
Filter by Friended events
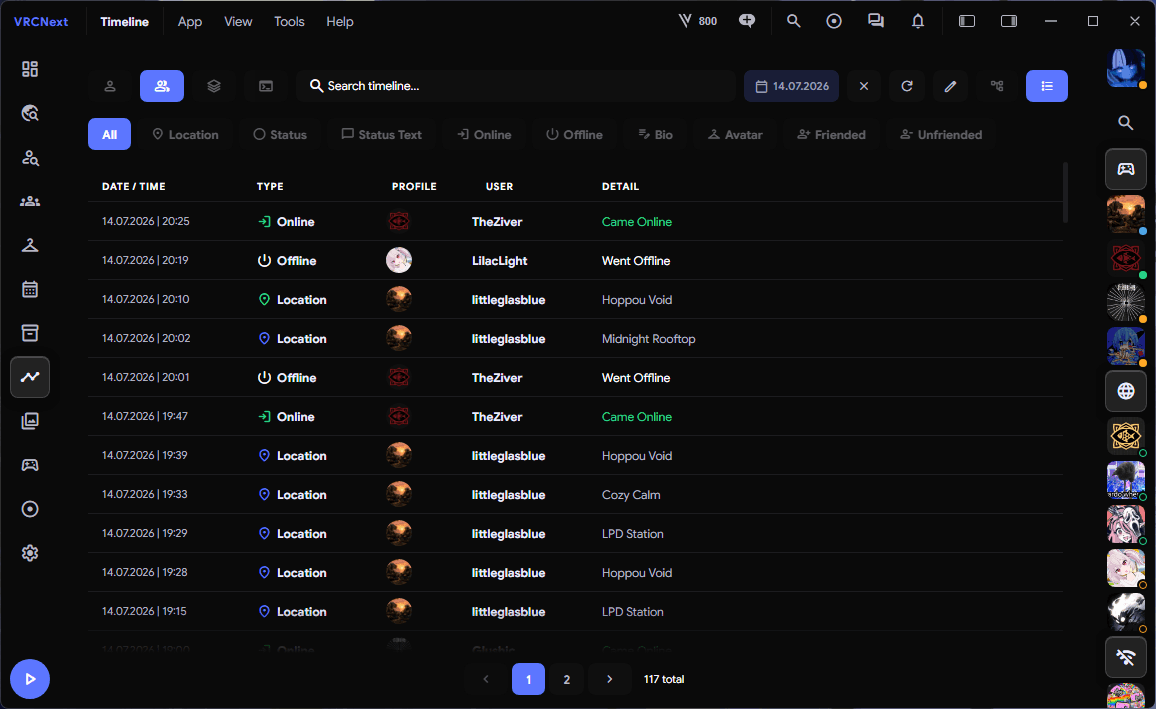[831, 134]
